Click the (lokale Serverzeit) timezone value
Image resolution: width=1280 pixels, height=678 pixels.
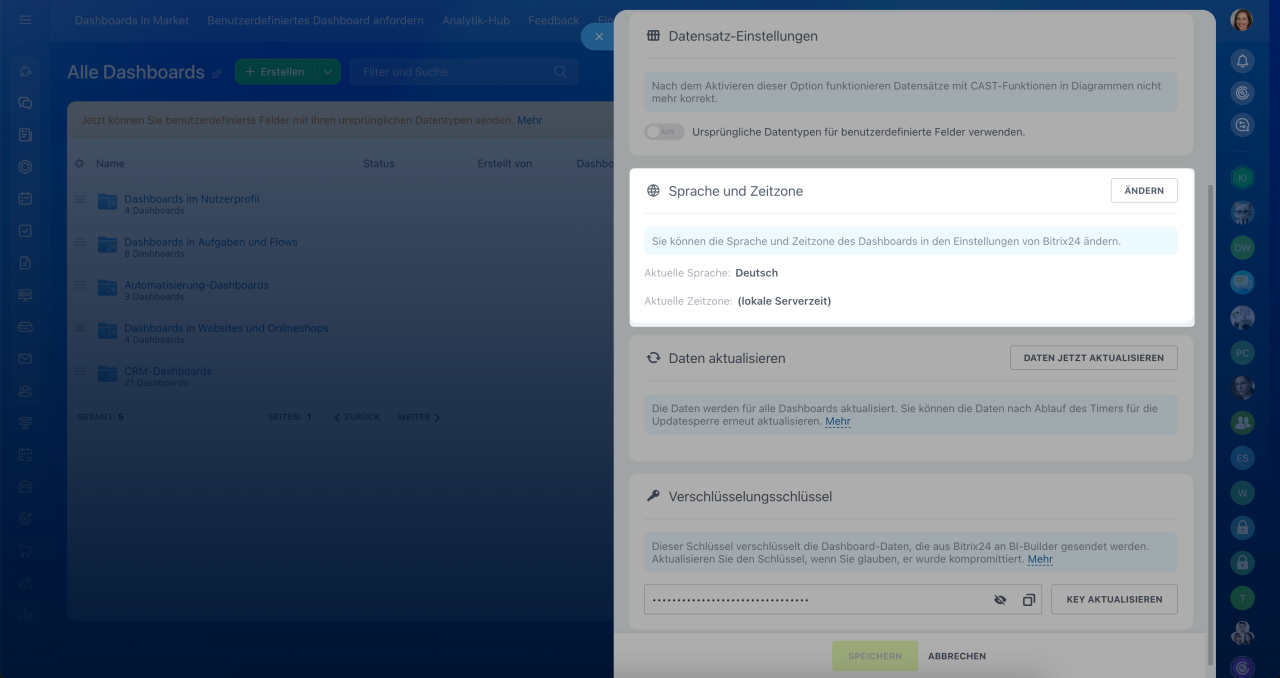[x=784, y=301]
